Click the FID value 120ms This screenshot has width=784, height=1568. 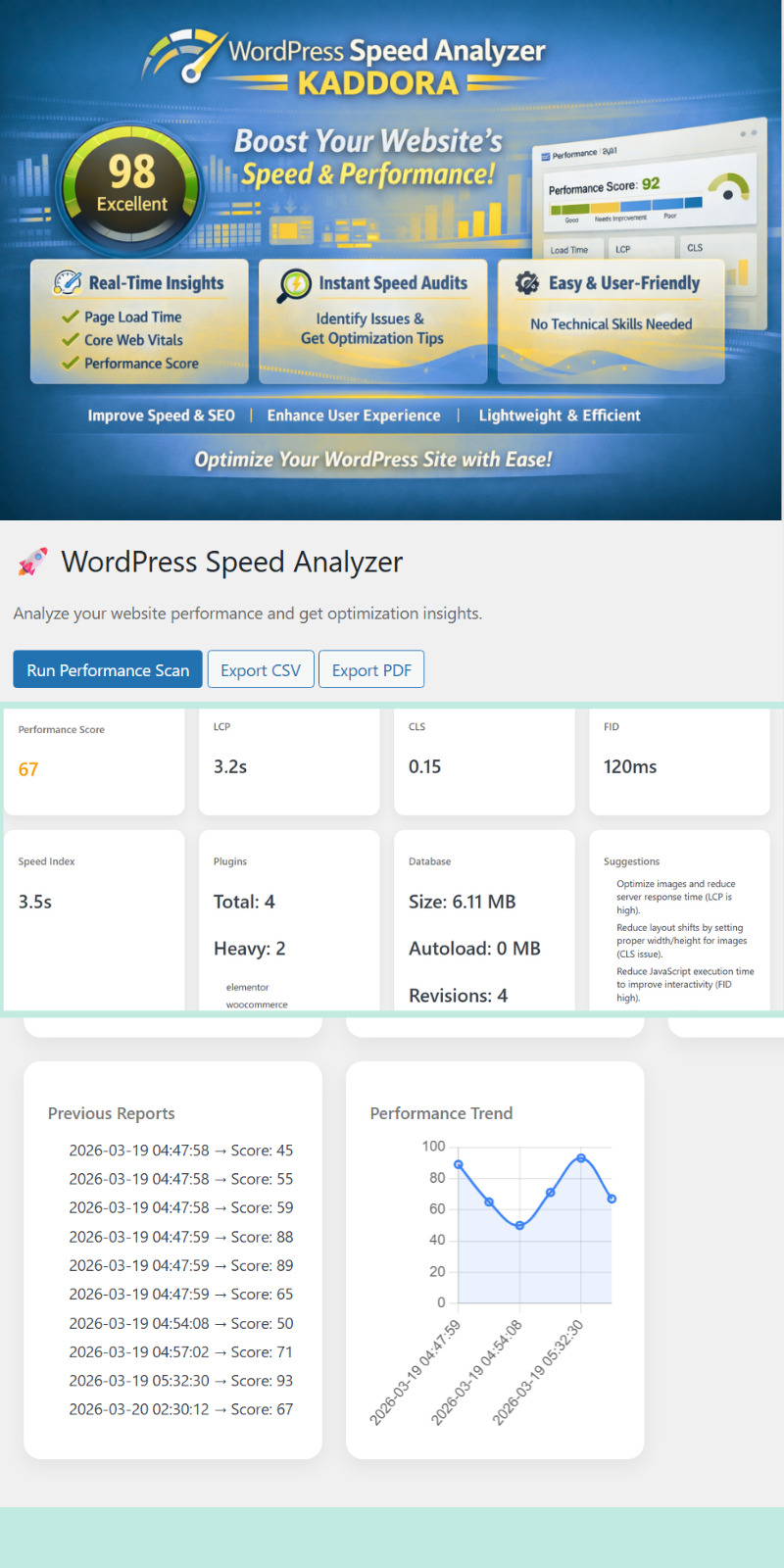630,766
